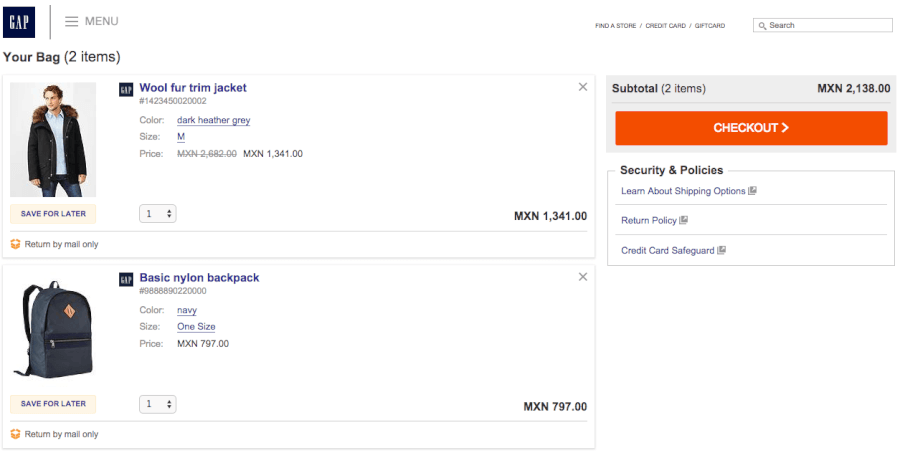Save the jacket for later
This screenshot has height=453, width=900.
[53, 214]
